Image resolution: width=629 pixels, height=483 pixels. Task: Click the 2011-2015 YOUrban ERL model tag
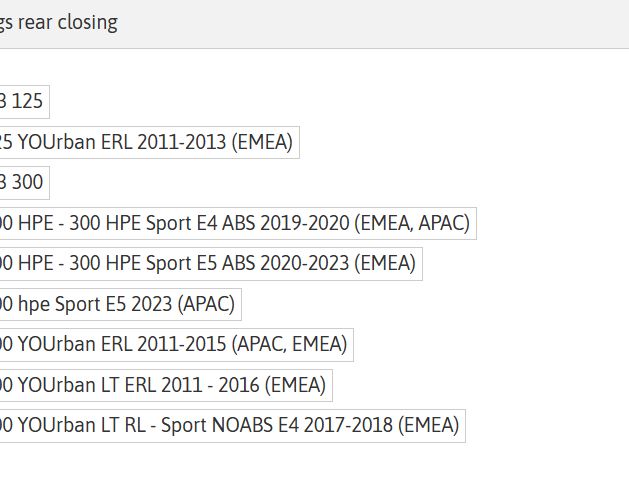pos(174,345)
